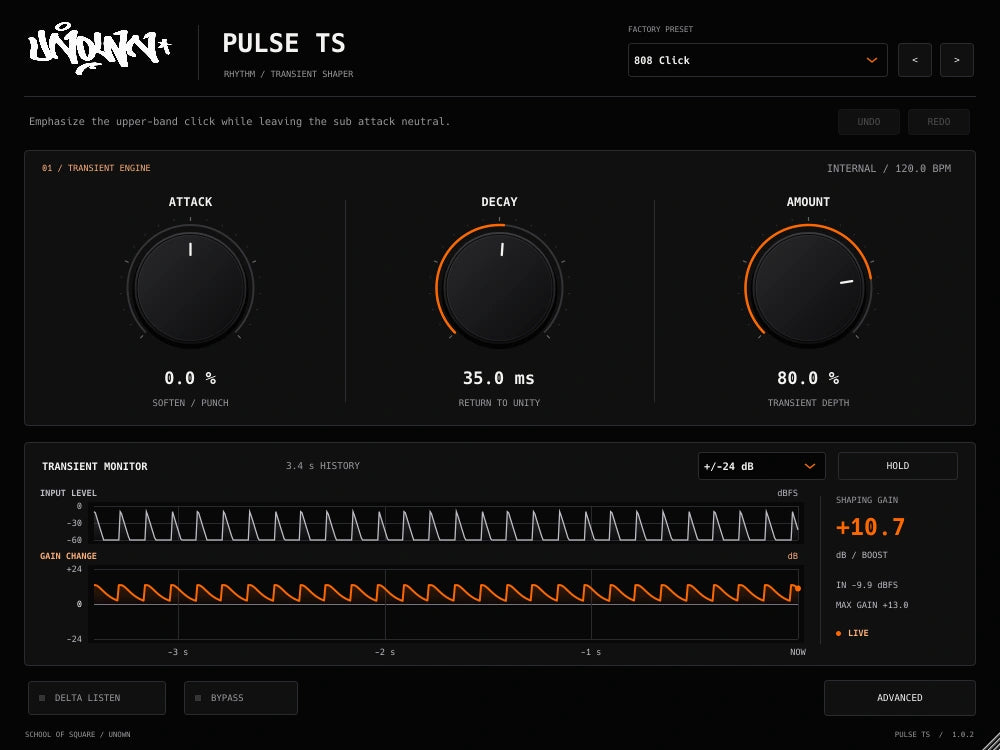Click the Undo button

click(x=869, y=122)
